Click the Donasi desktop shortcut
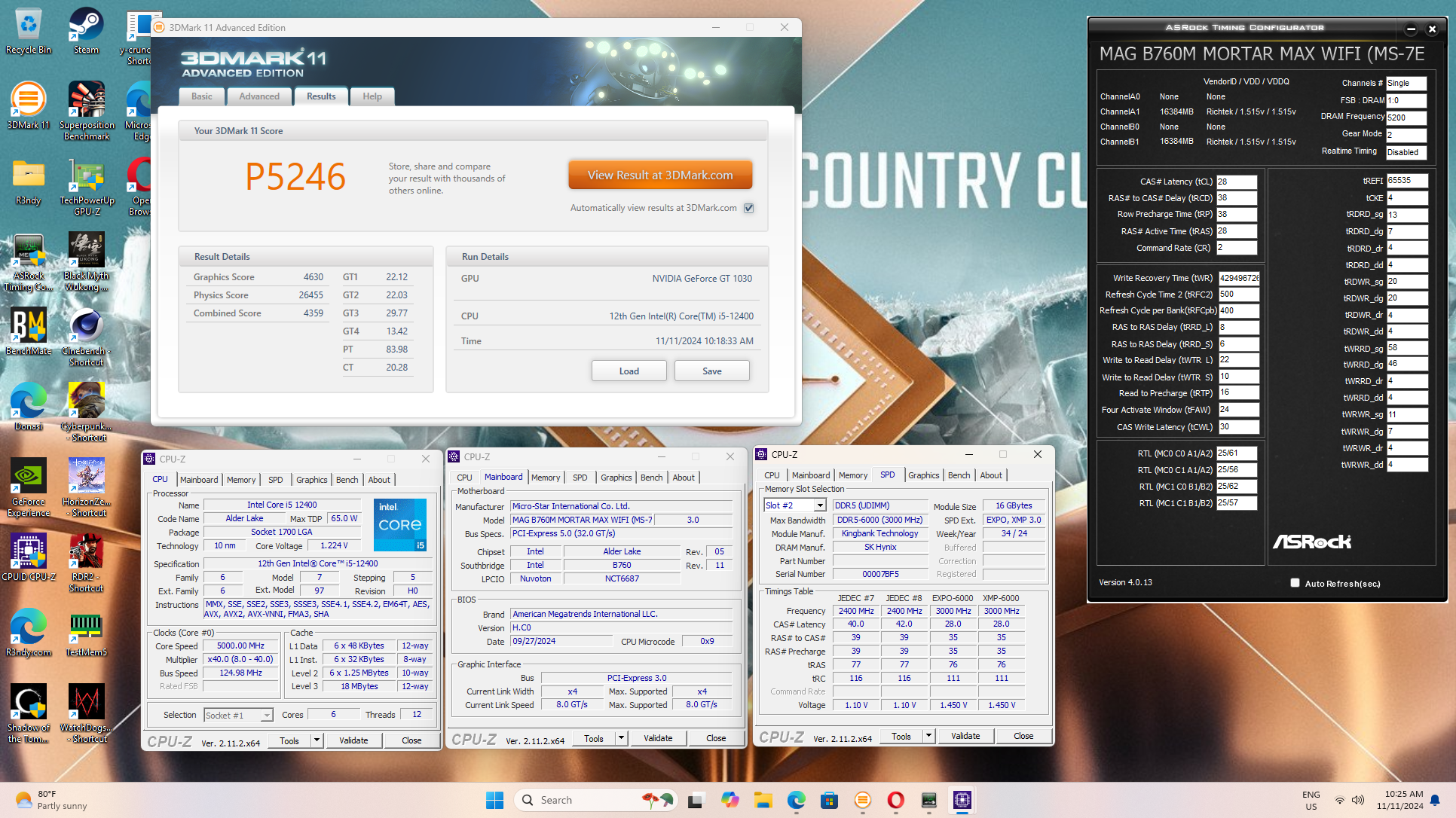The height and width of the screenshot is (818, 1456). 29,407
